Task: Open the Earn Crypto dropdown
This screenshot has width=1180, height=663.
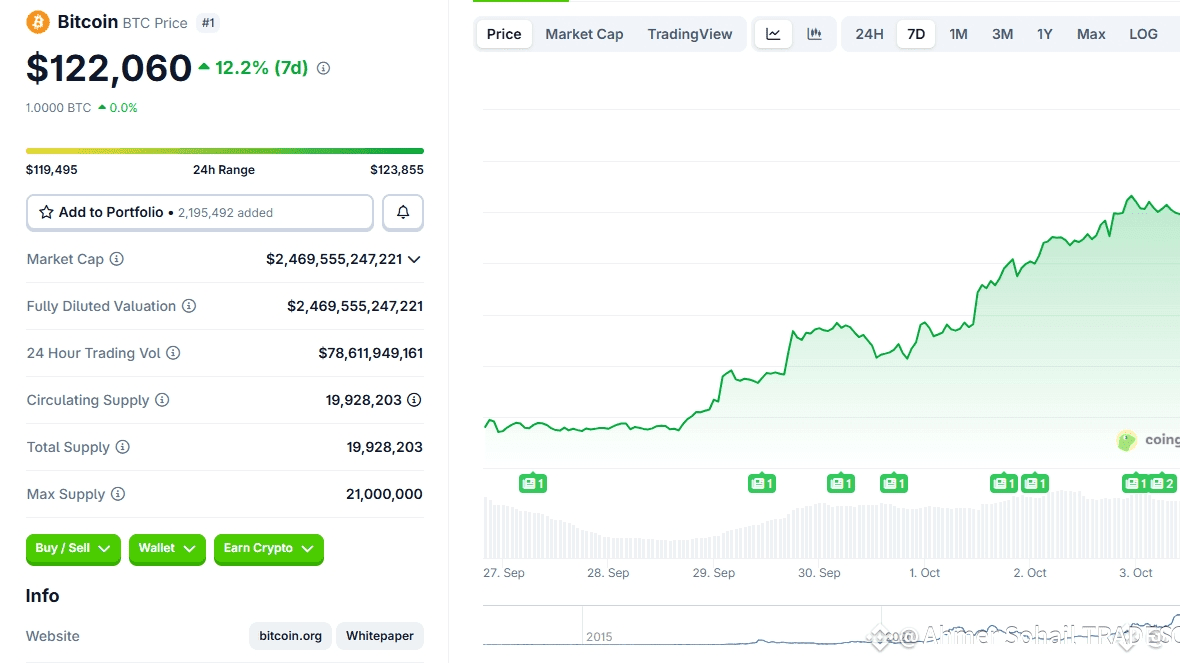Action: pos(269,549)
